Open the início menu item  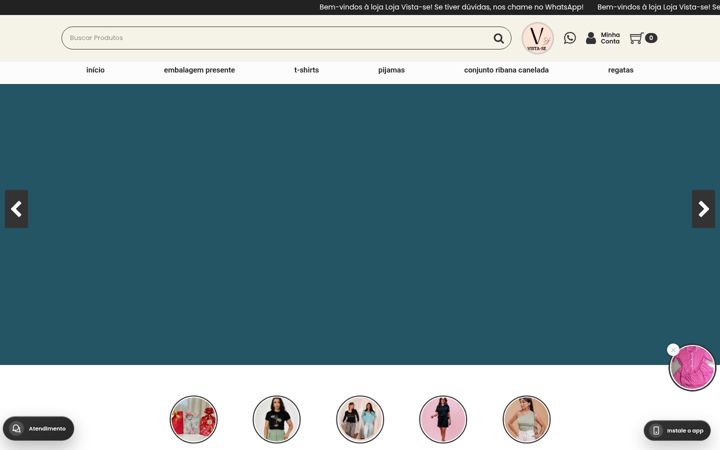tap(96, 70)
